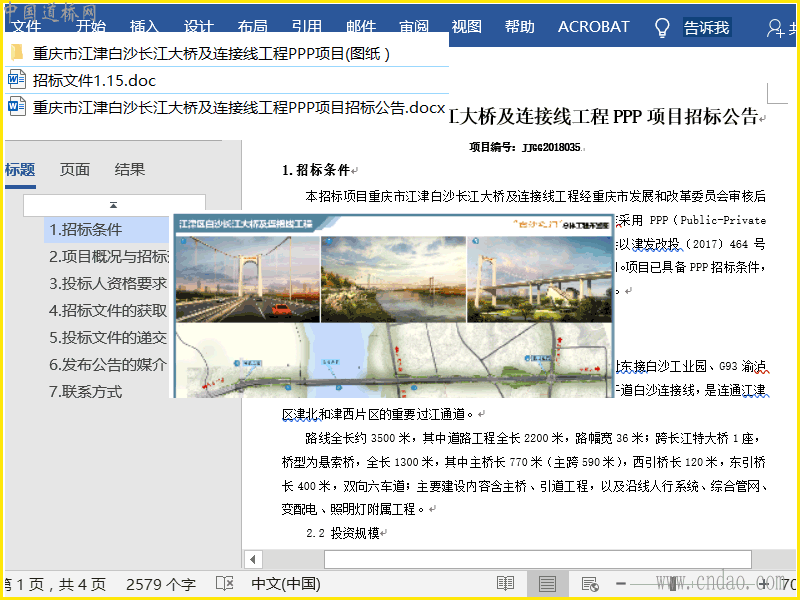Image resolution: width=800 pixels, height=600 pixels.
Task: Select the 视图 ribbon tab
Action: [x=466, y=27]
